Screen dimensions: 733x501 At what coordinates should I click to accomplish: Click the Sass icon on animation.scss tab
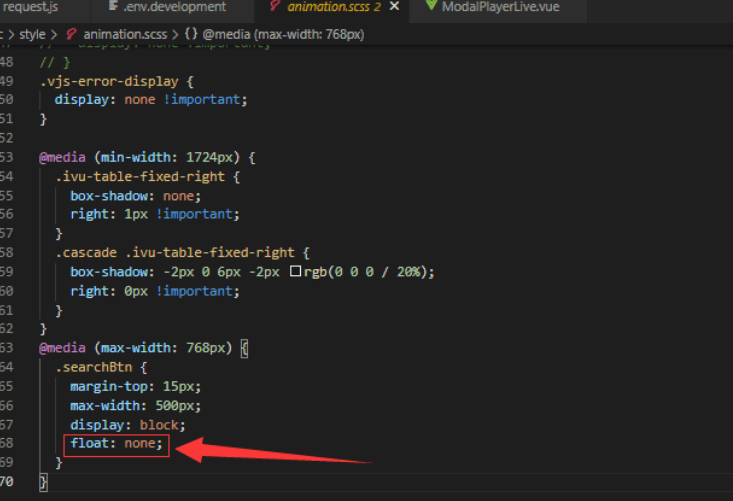(275, 7)
